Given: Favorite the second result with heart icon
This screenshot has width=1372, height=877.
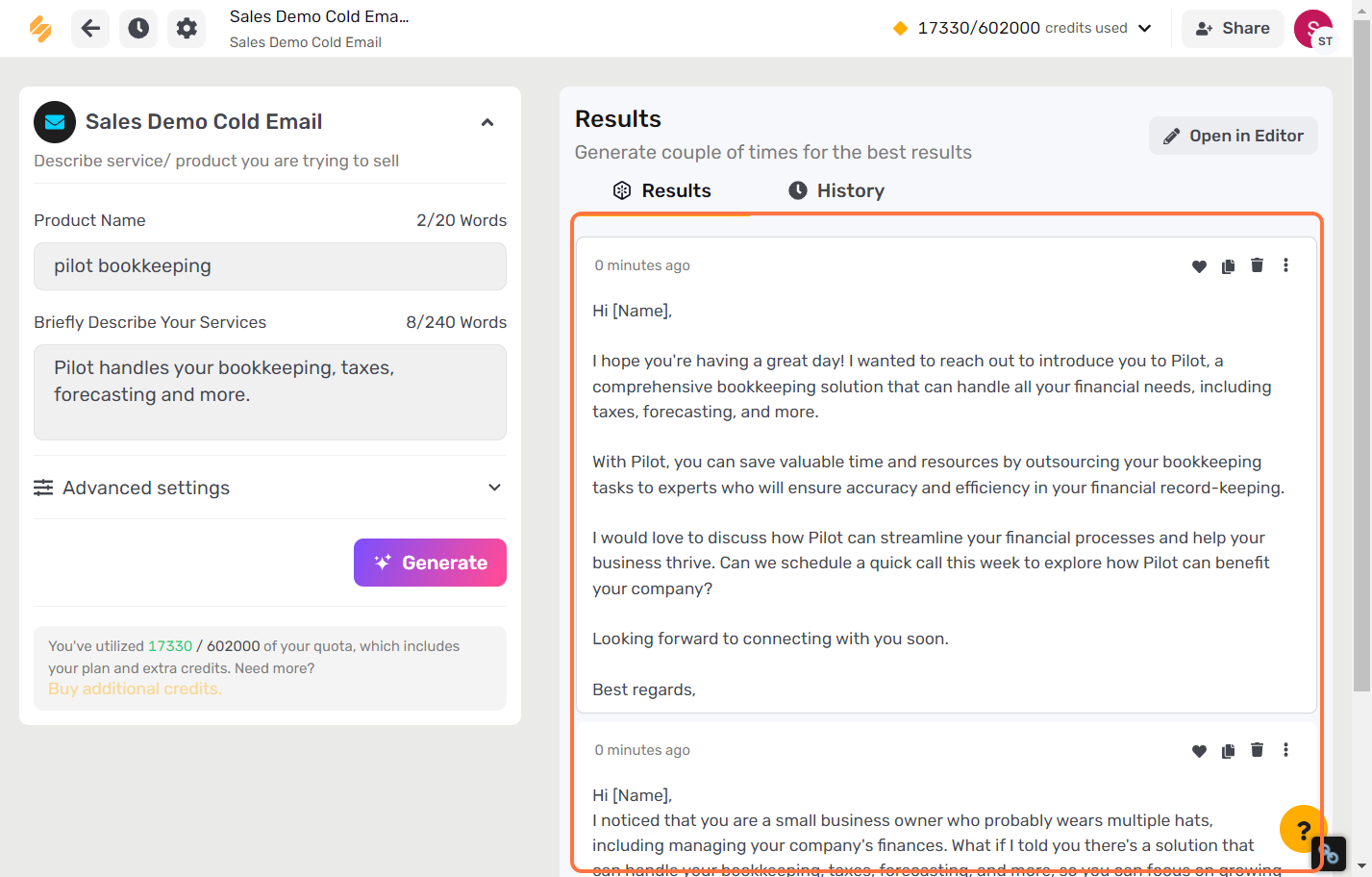Looking at the screenshot, I should (1199, 751).
